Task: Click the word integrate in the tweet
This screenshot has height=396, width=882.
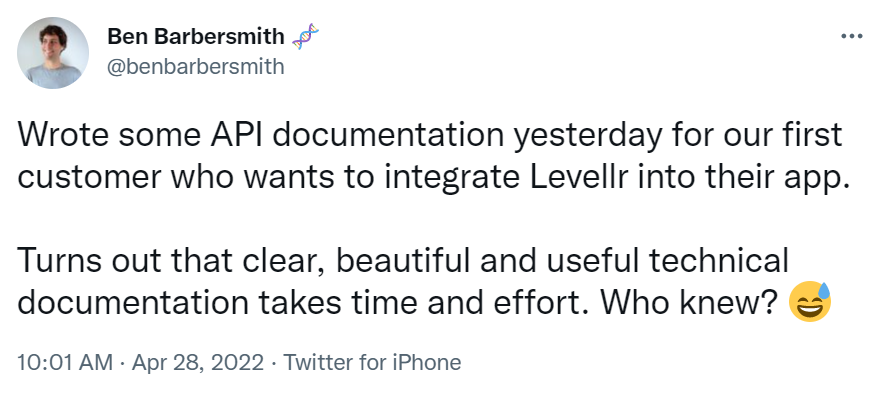Action: pos(443,179)
